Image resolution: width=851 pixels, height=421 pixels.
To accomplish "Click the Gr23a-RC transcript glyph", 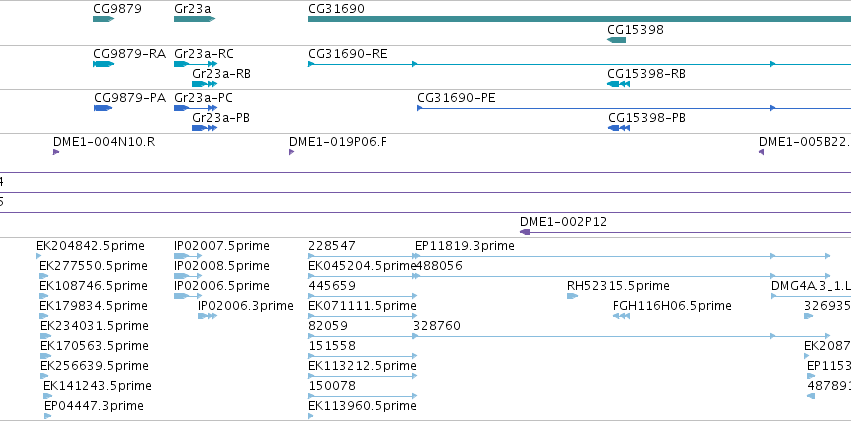I will tap(195, 64).
